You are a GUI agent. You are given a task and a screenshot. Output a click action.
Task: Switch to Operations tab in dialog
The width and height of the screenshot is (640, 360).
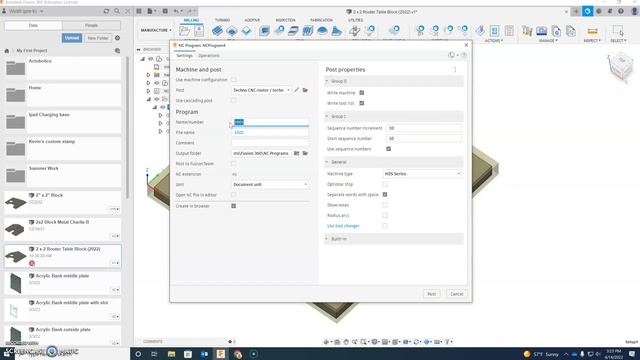[209, 56]
